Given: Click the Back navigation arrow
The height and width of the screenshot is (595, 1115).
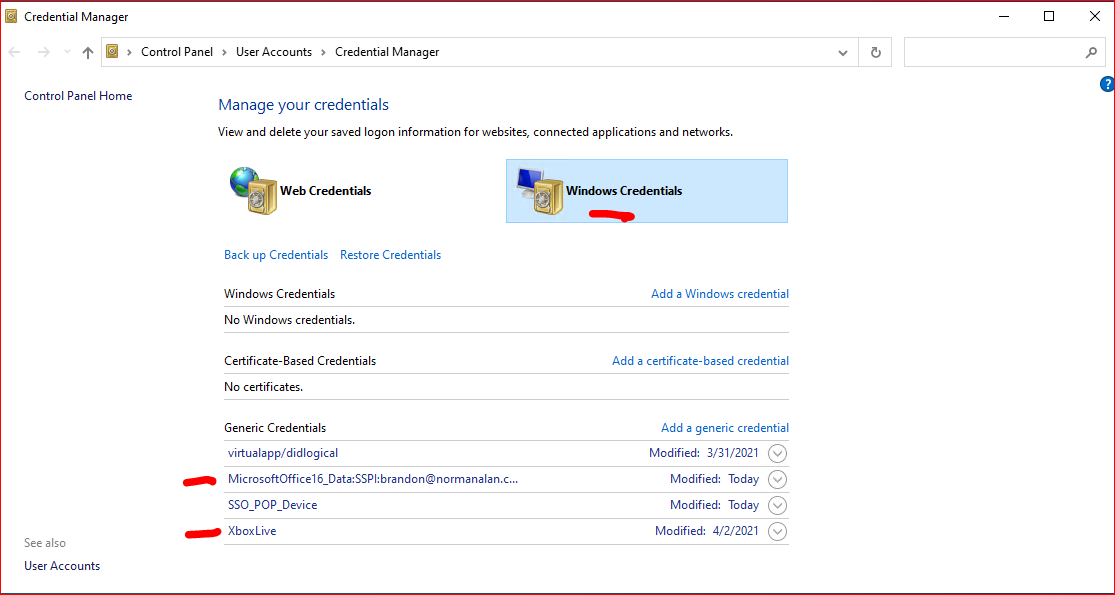Looking at the screenshot, I should point(15,52).
